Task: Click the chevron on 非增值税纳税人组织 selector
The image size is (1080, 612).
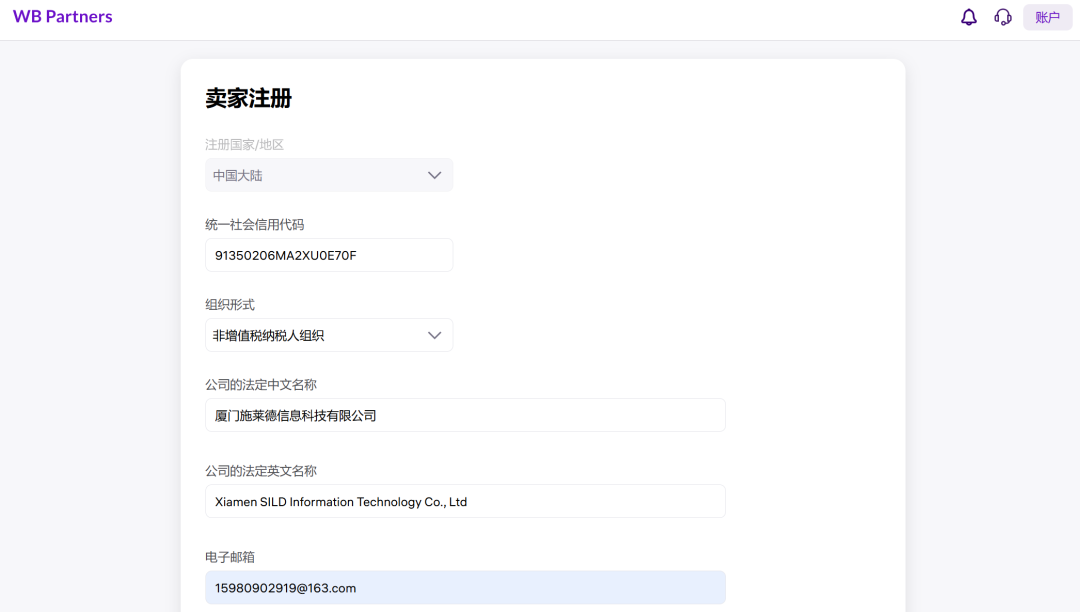Action: point(435,334)
